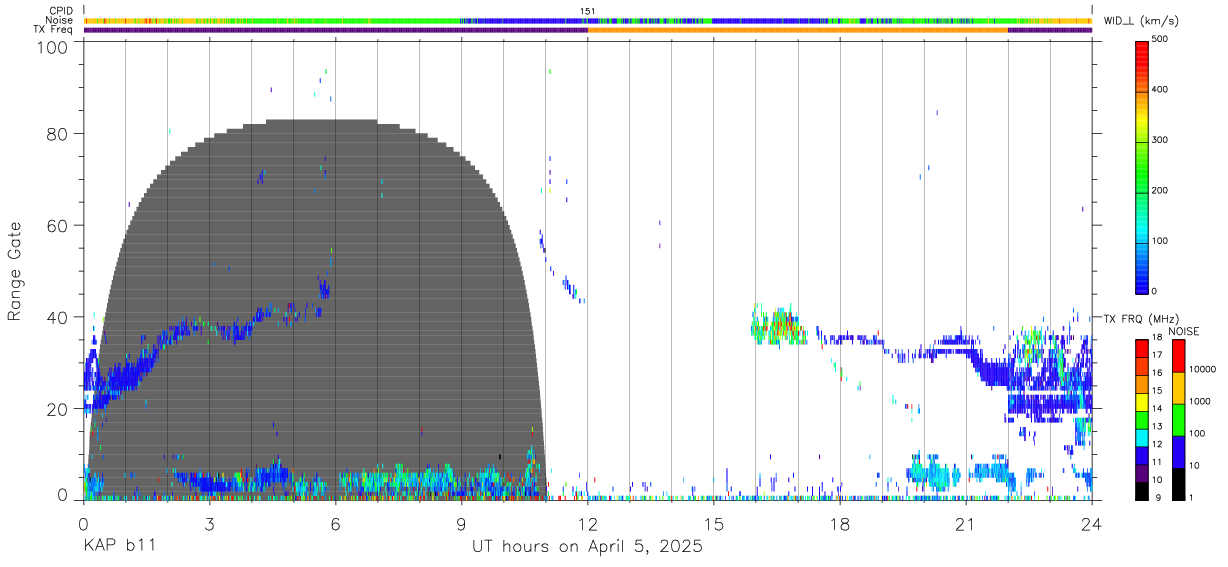Click the 11 MHz blue swatch in TX FRQ legend
The image size is (1228, 567).
[1142, 455]
